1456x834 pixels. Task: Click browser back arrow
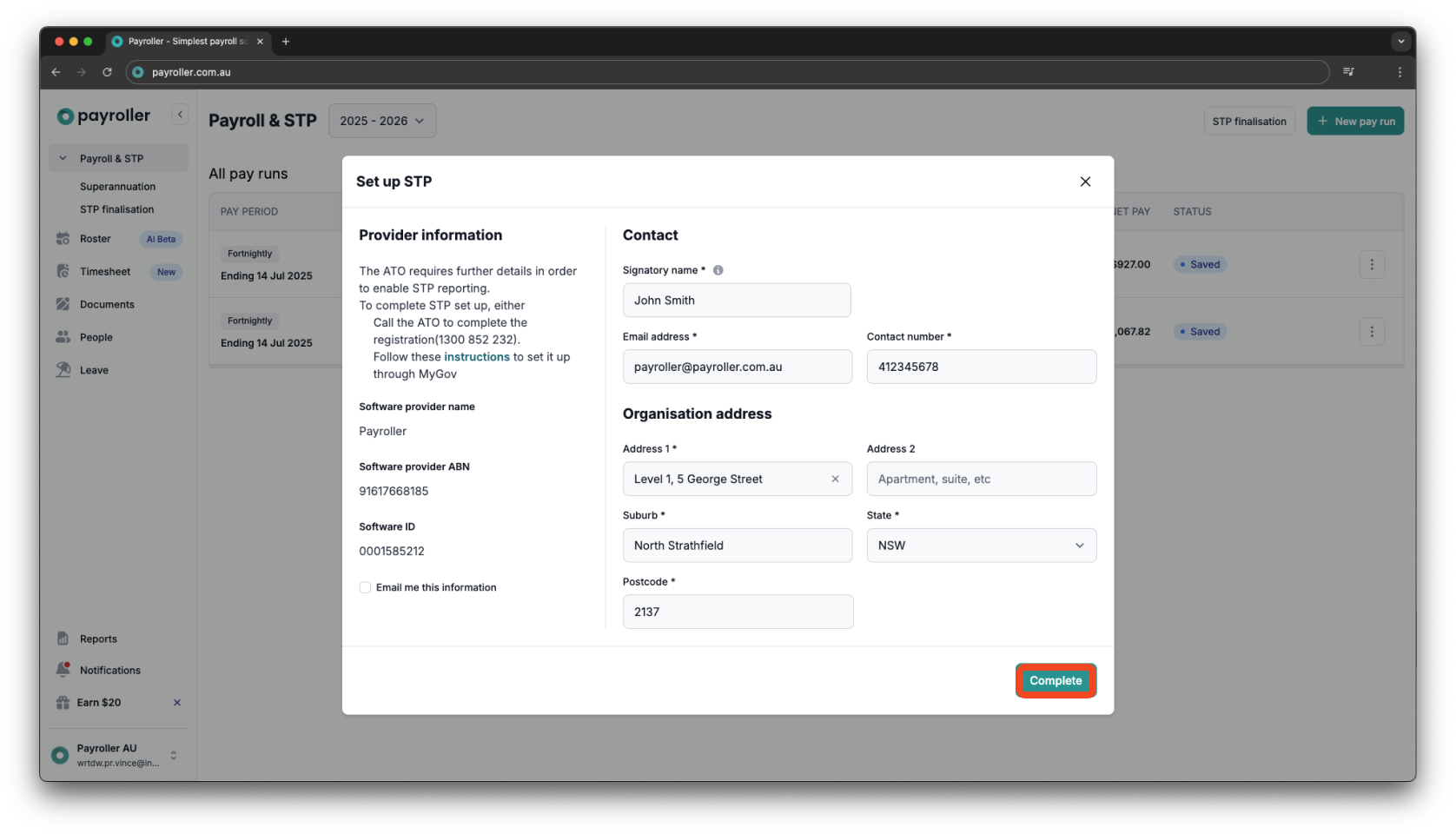pyautogui.click(x=56, y=72)
